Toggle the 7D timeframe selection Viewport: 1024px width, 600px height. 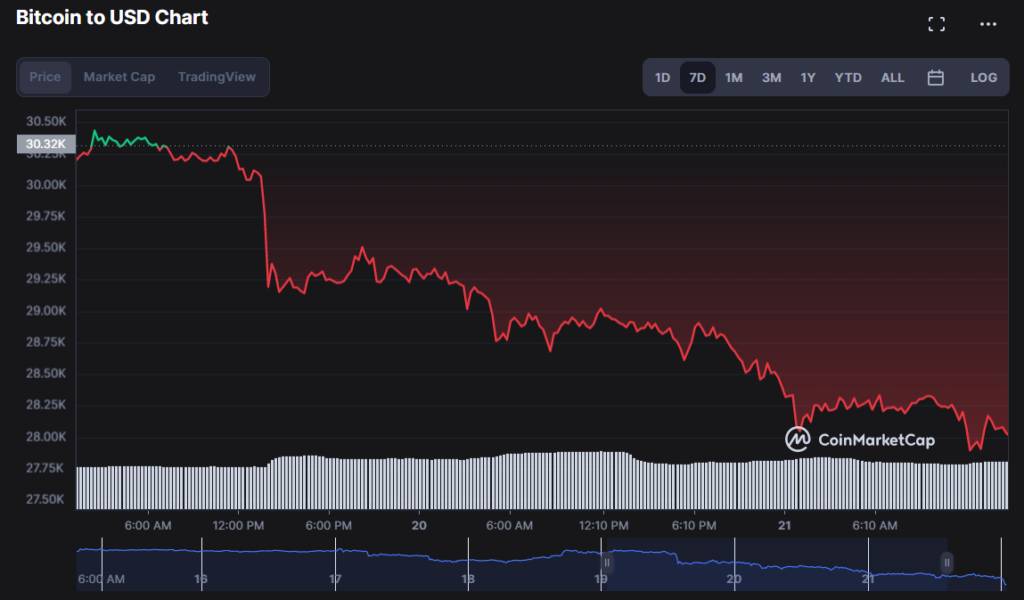pos(697,77)
